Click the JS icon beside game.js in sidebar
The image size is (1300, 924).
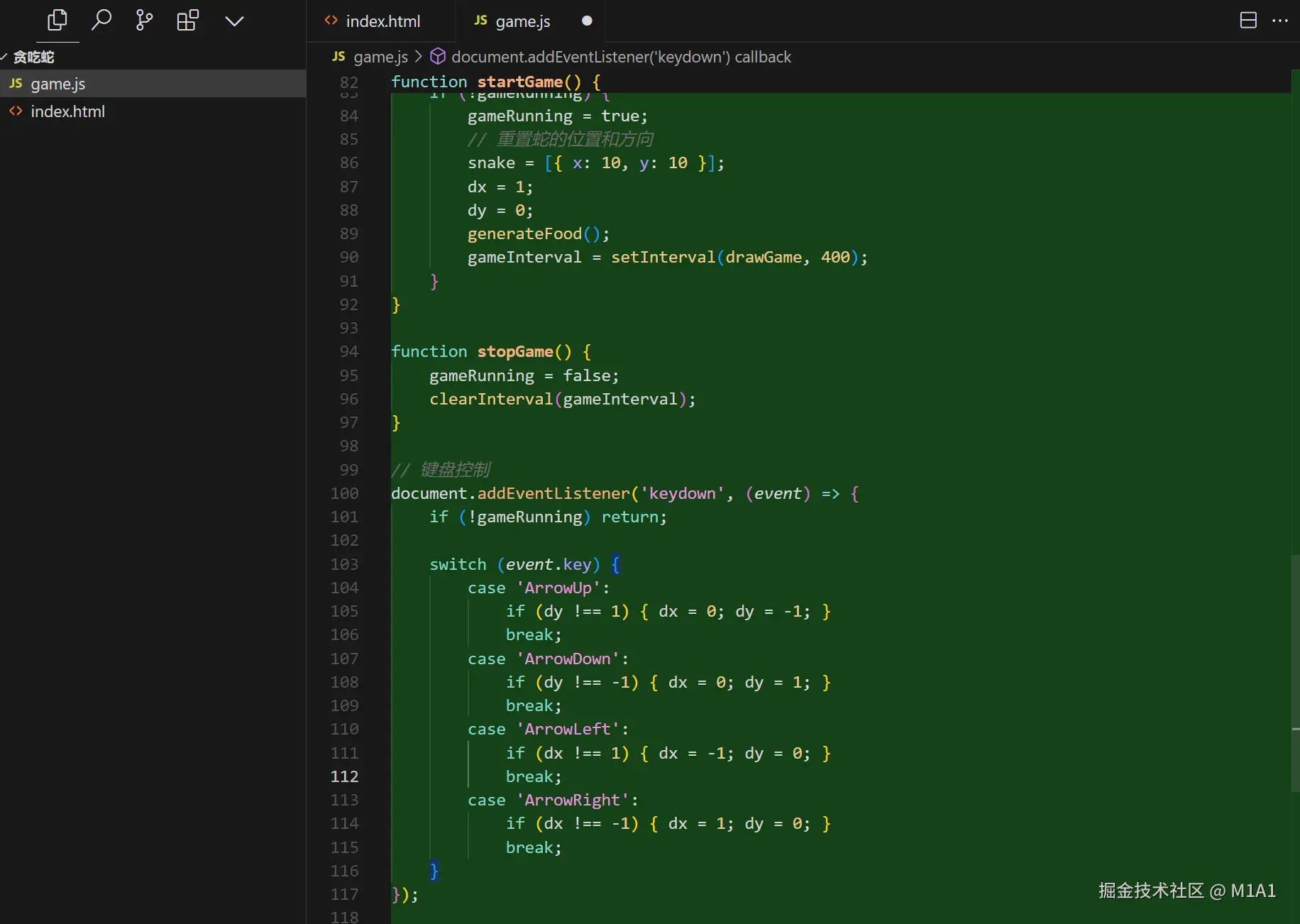pyautogui.click(x=16, y=84)
